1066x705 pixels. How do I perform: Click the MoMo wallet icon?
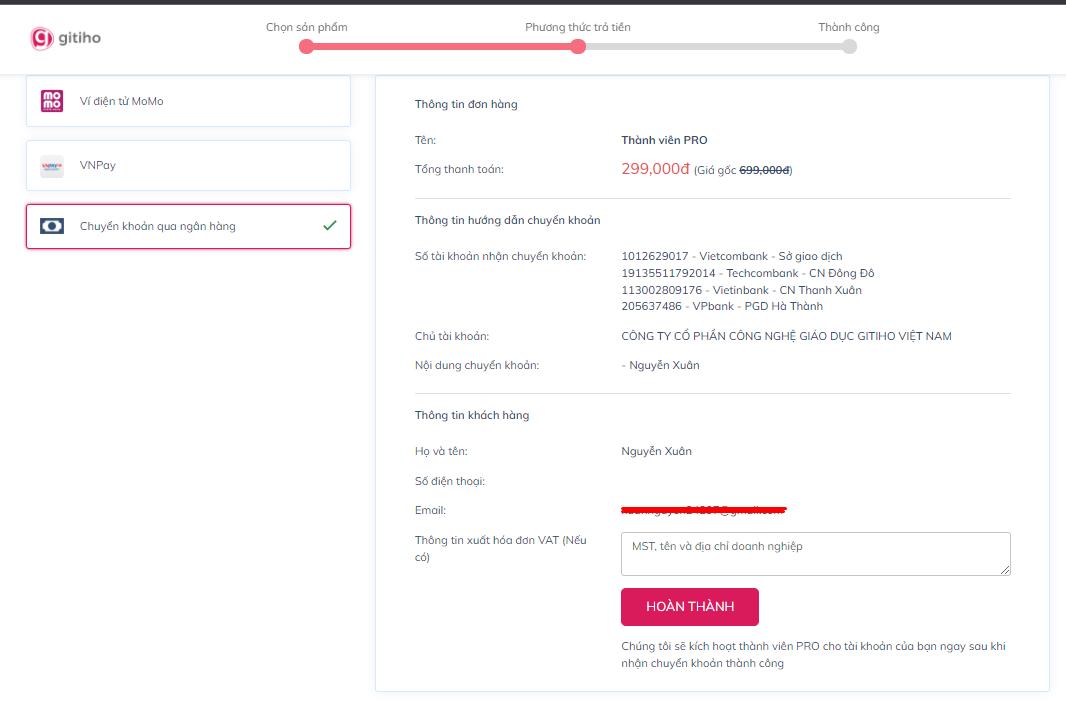(x=52, y=101)
